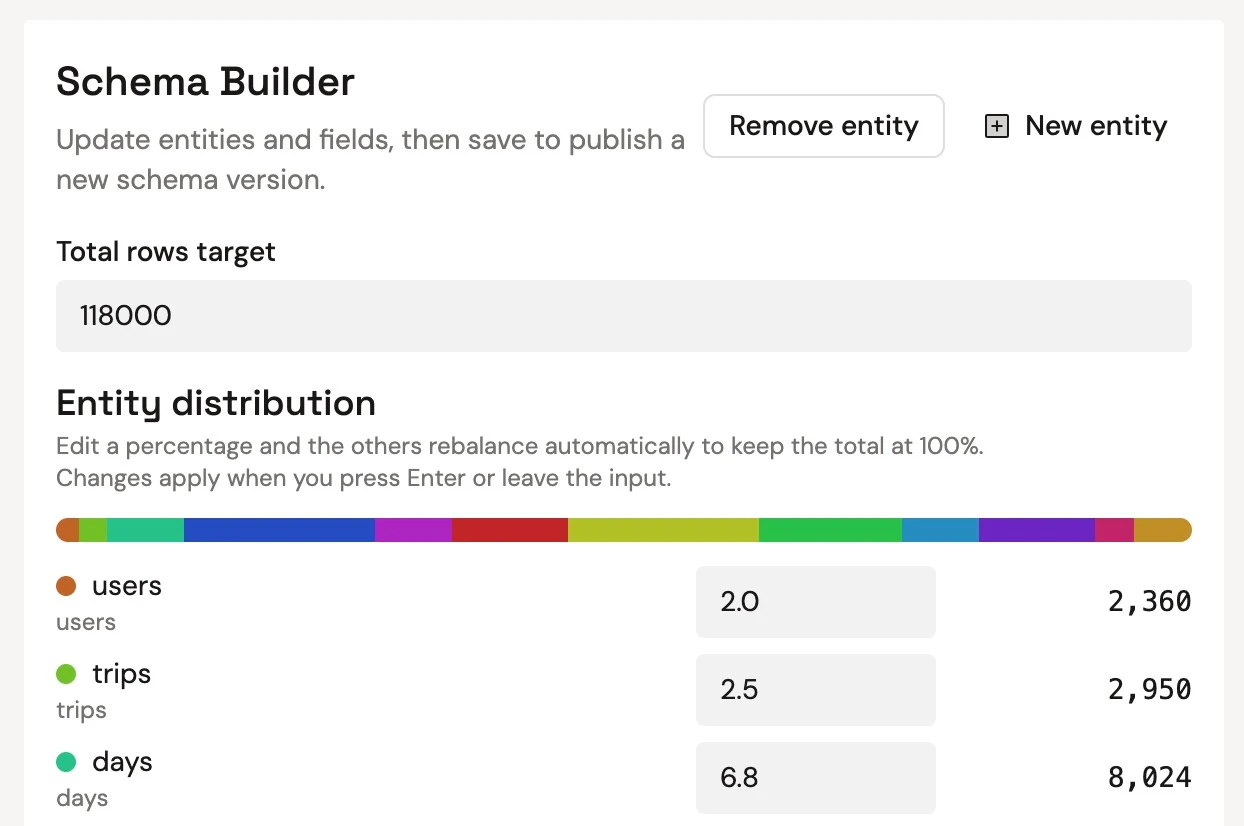This screenshot has height=826, width=1244.
Task: Click the trips percentage input
Action: 815,690
